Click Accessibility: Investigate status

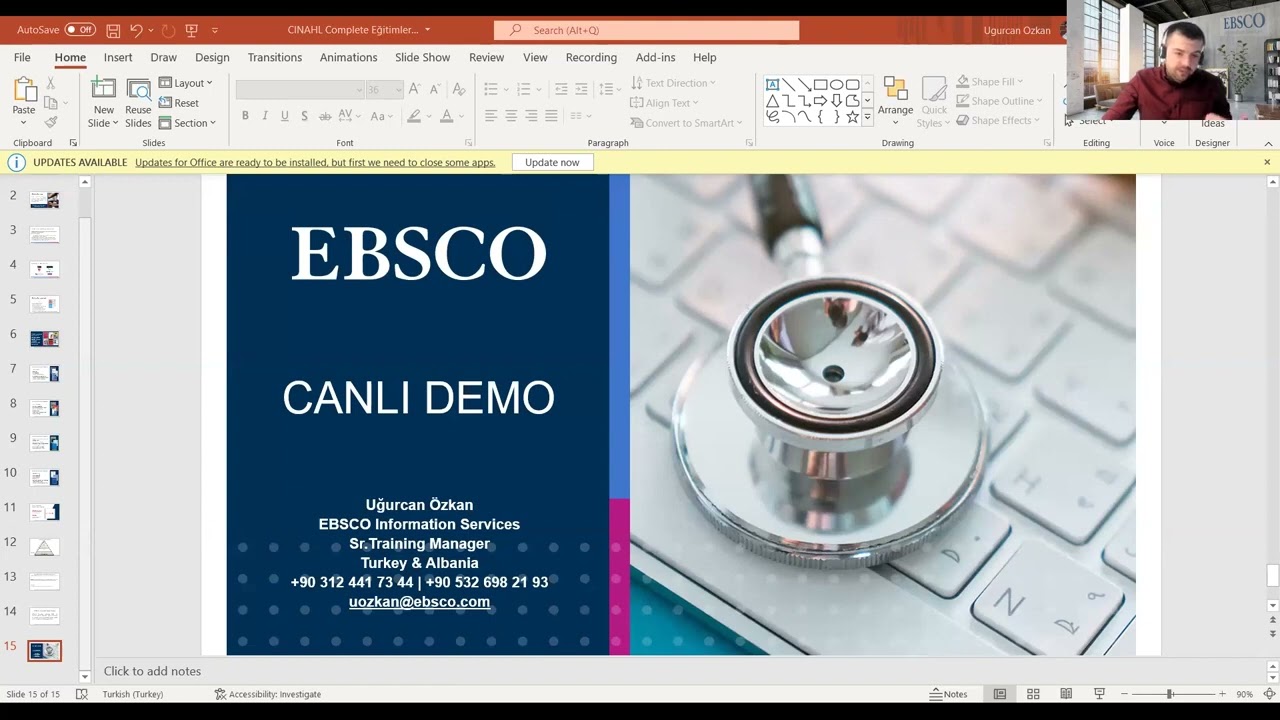point(268,694)
